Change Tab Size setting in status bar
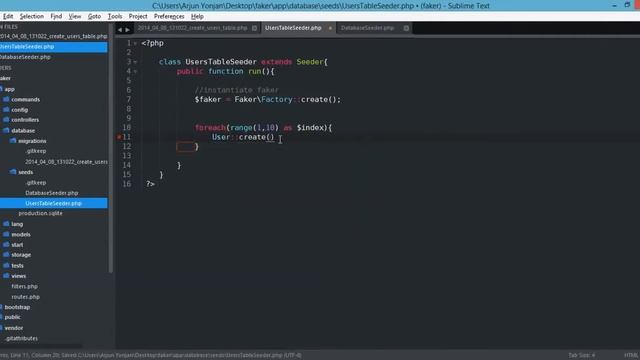 (582, 355)
